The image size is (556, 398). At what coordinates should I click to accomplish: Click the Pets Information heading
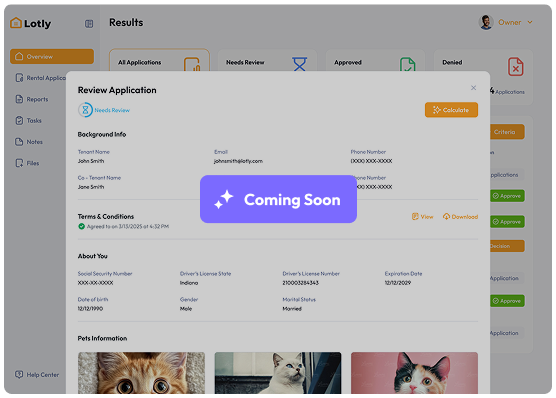click(102, 338)
